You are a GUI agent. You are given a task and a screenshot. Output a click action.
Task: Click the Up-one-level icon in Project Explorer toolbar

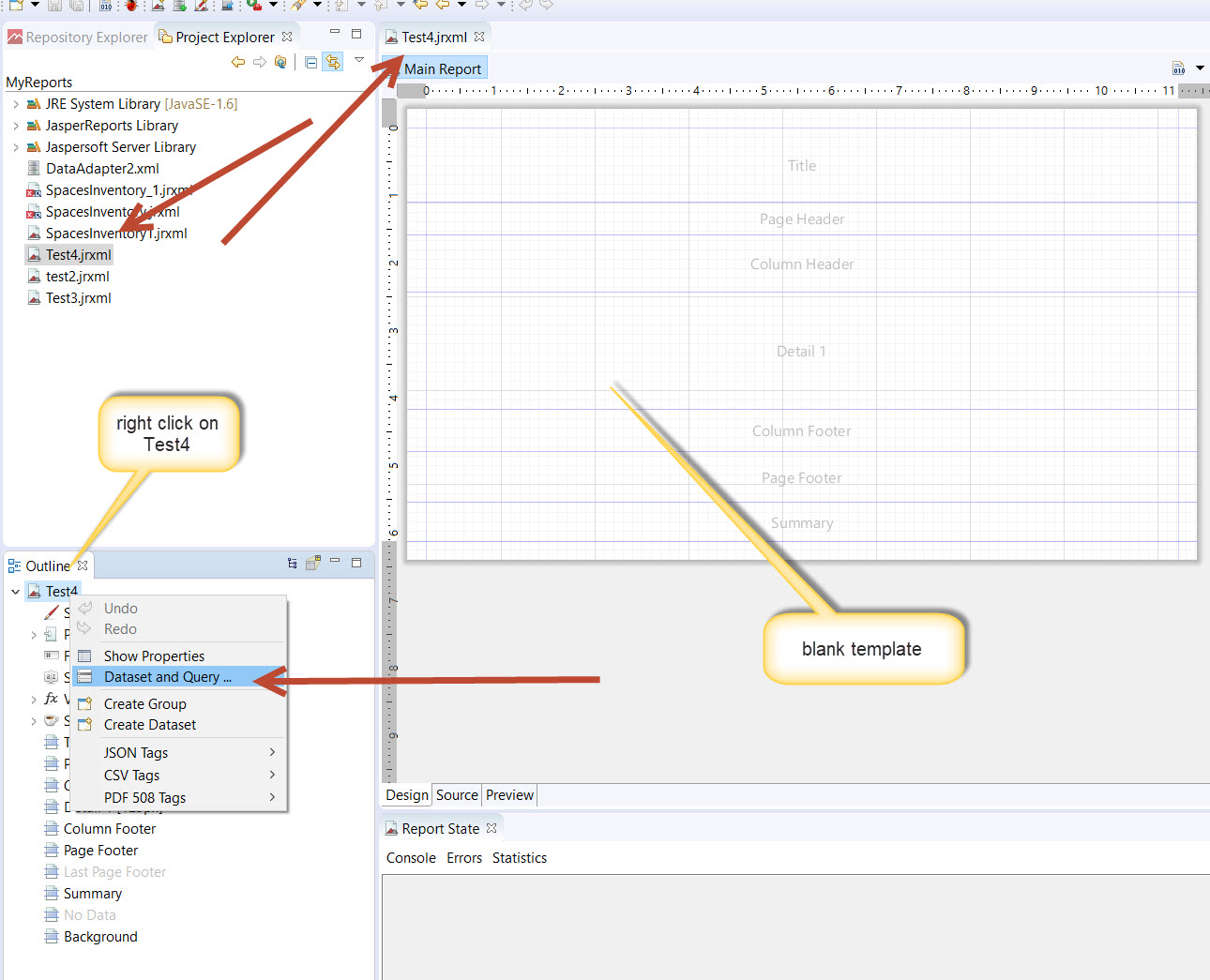click(280, 63)
